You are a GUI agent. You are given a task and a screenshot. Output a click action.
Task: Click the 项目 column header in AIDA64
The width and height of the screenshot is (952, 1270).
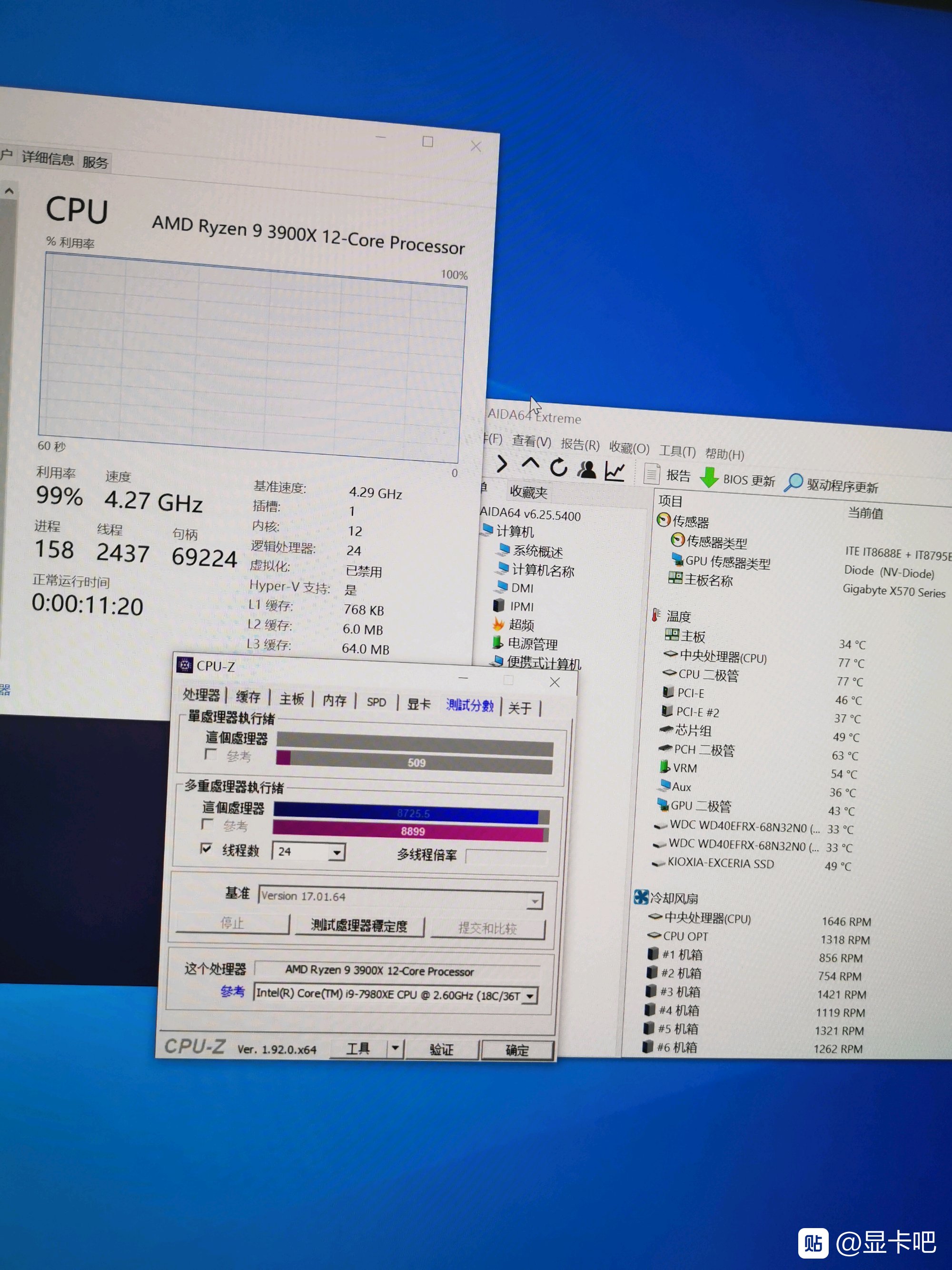tap(670, 500)
